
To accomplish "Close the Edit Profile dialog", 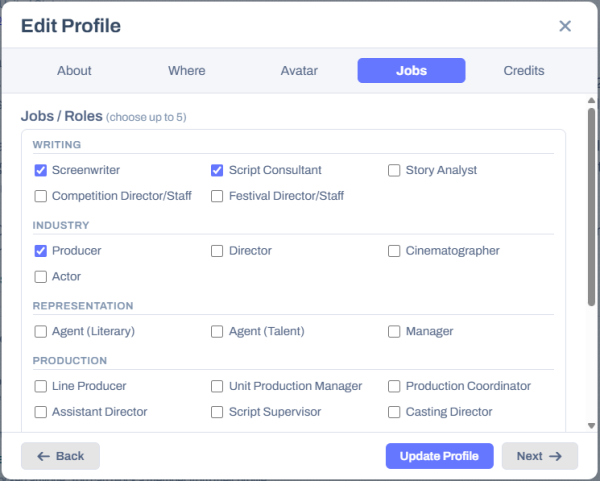I will click(x=565, y=26).
